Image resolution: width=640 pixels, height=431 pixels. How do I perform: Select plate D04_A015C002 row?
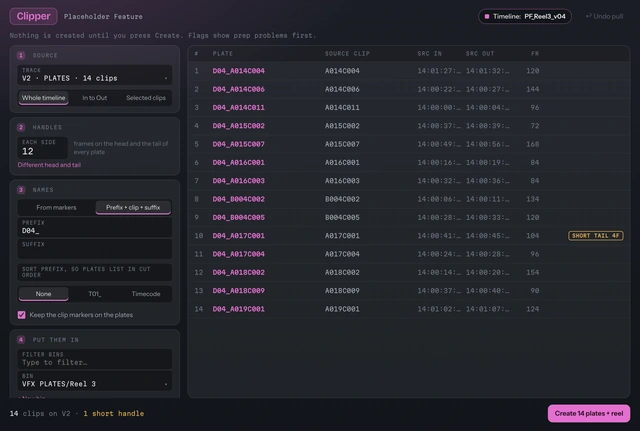[x=409, y=126]
